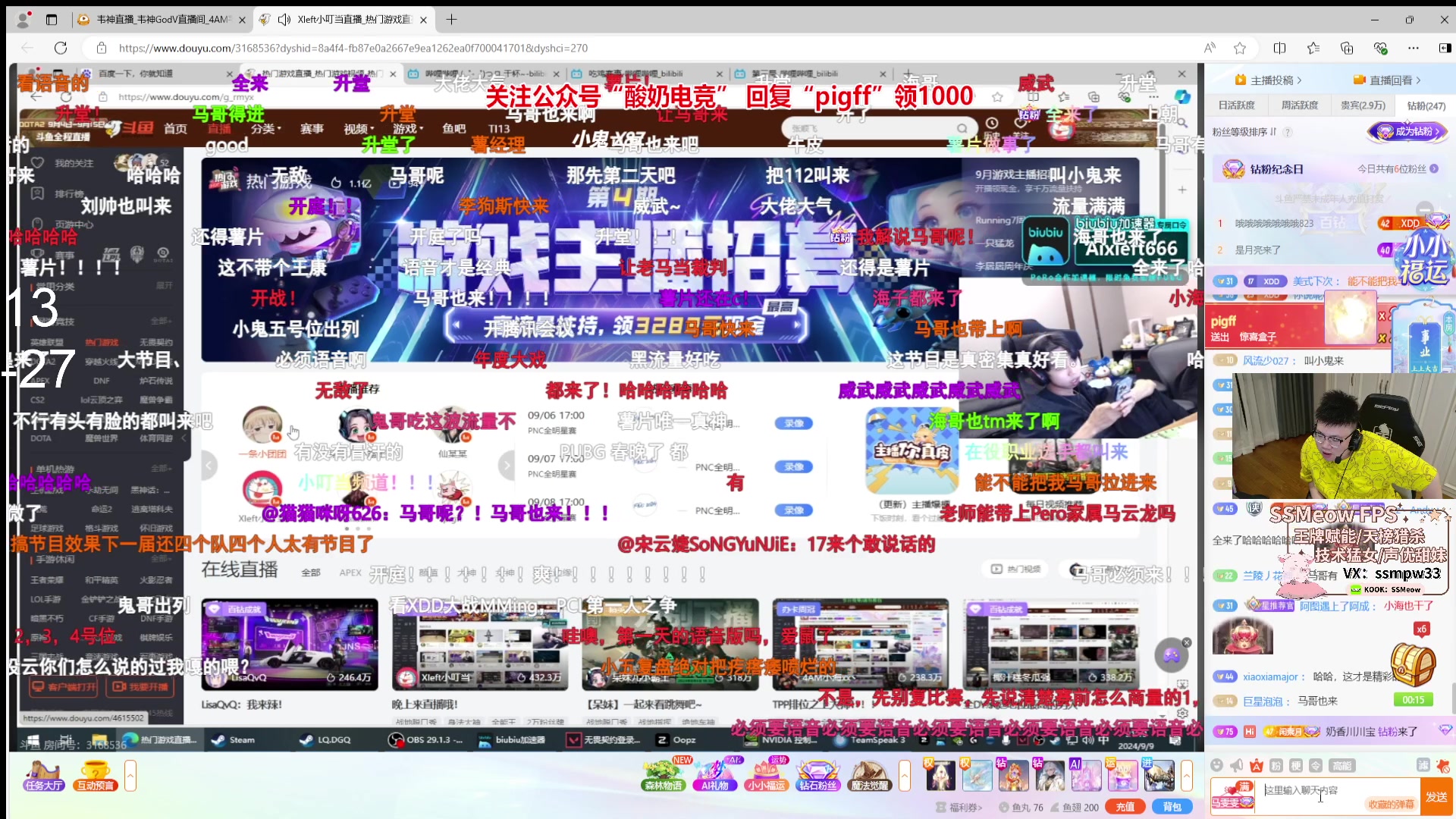Expand the left activity bar arrow
This screenshot has height=819, width=1456.
tap(130, 776)
